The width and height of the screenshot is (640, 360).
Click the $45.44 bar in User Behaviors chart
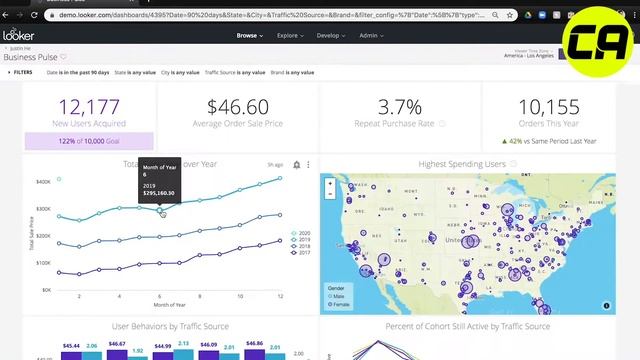click(x=71, y=356)
